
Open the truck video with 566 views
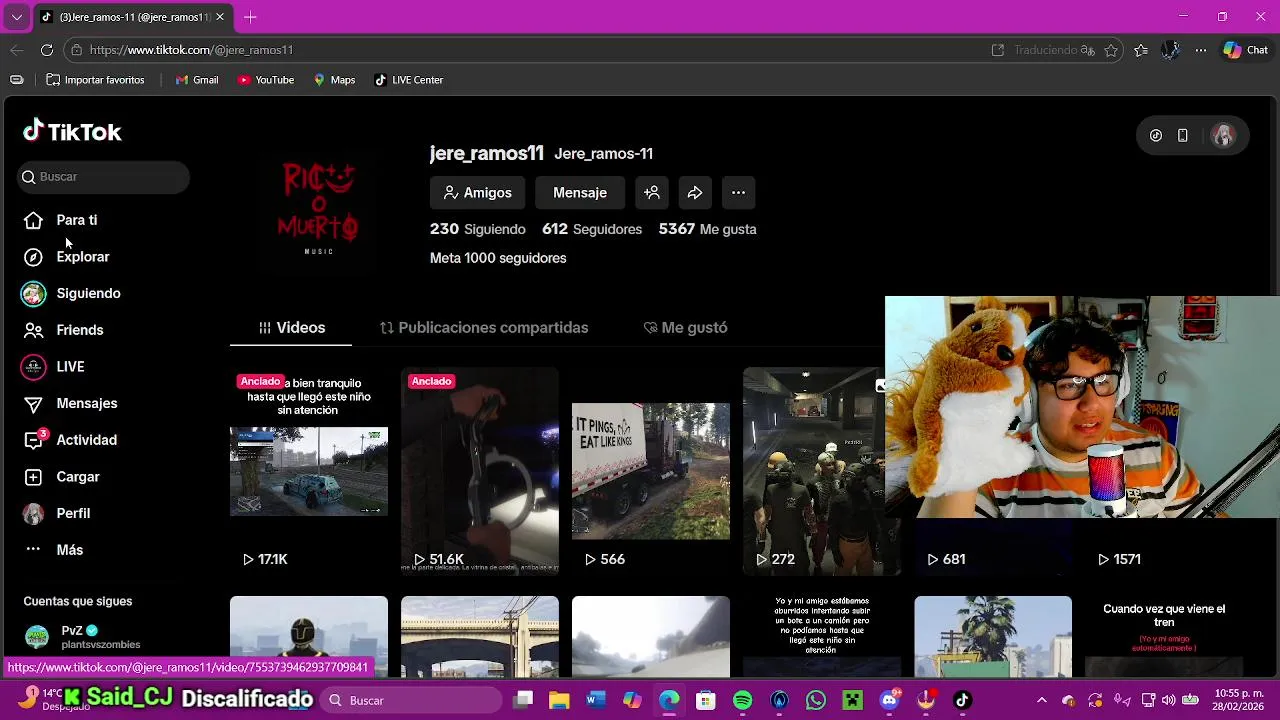pyautogui.click(x=651, y=471)
